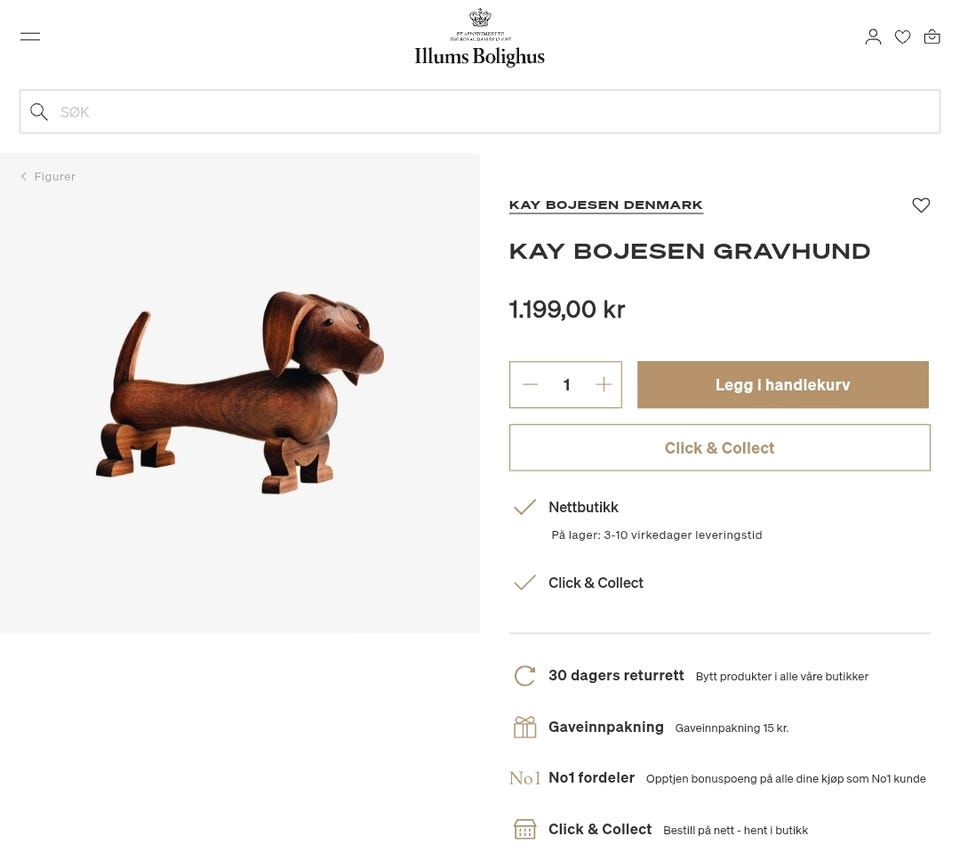Increase quantity with the plus stepper

[602, 384]
